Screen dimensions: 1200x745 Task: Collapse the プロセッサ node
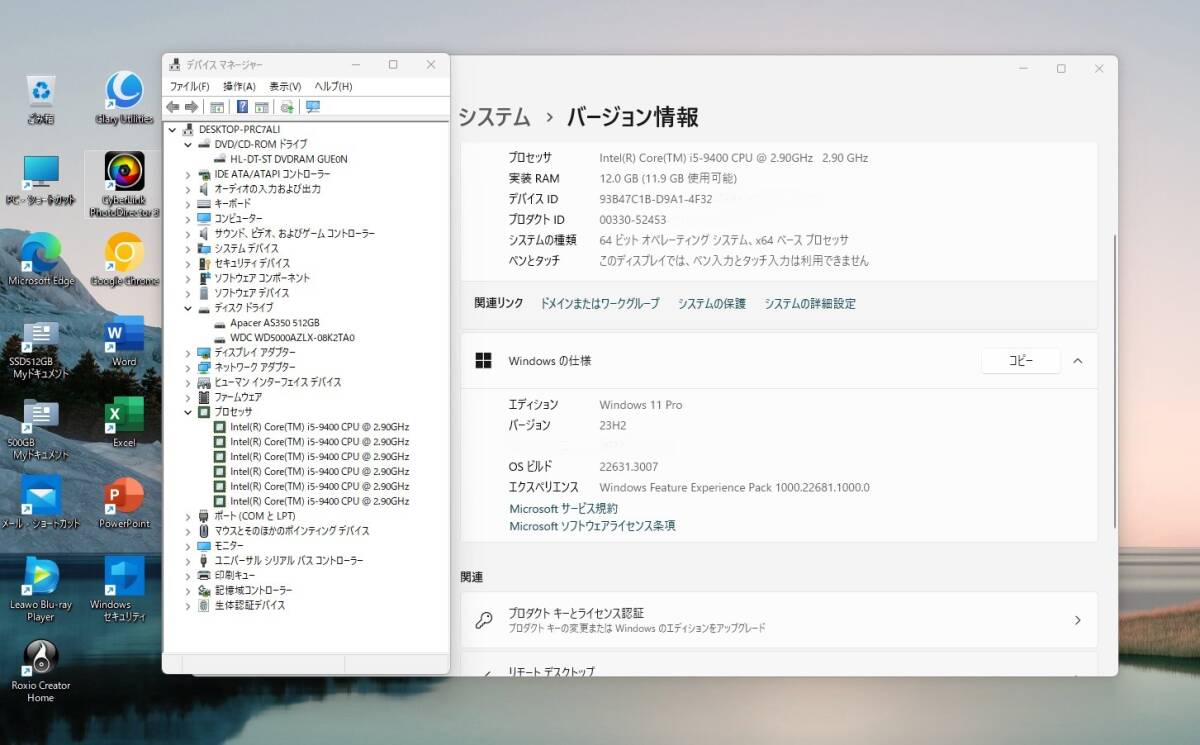coord(188,412)
